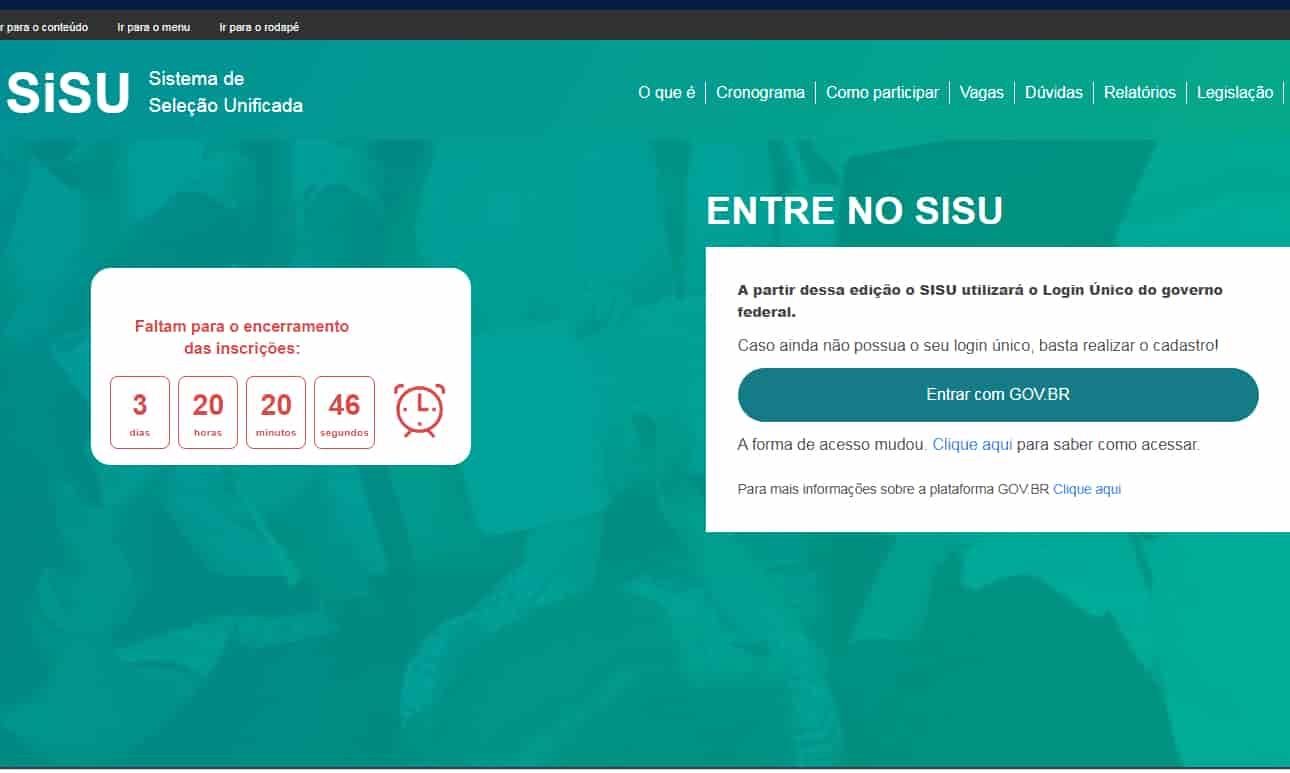The width and height of the screenshot is (1290, 773).
Task: Click the SiSU logo
Action: pyautogui.click(x=69, y=93)
